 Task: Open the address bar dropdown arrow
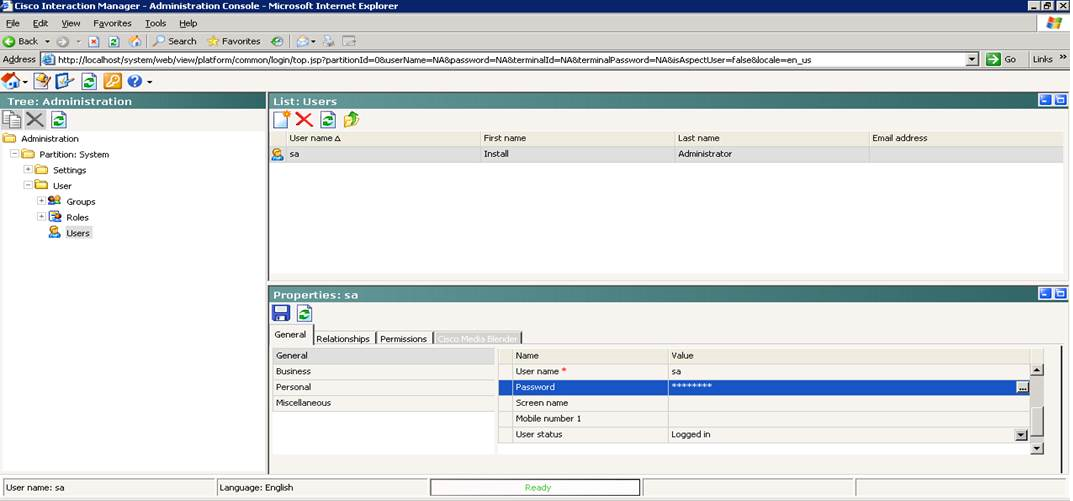pyautogui.click(x=972, y=60)
